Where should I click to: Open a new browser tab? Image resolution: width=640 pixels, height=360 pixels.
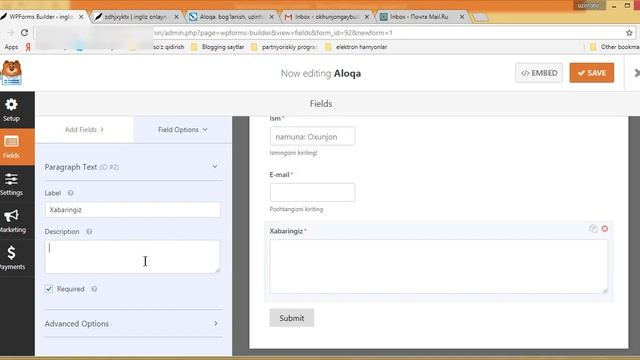(x=480, y=17)
